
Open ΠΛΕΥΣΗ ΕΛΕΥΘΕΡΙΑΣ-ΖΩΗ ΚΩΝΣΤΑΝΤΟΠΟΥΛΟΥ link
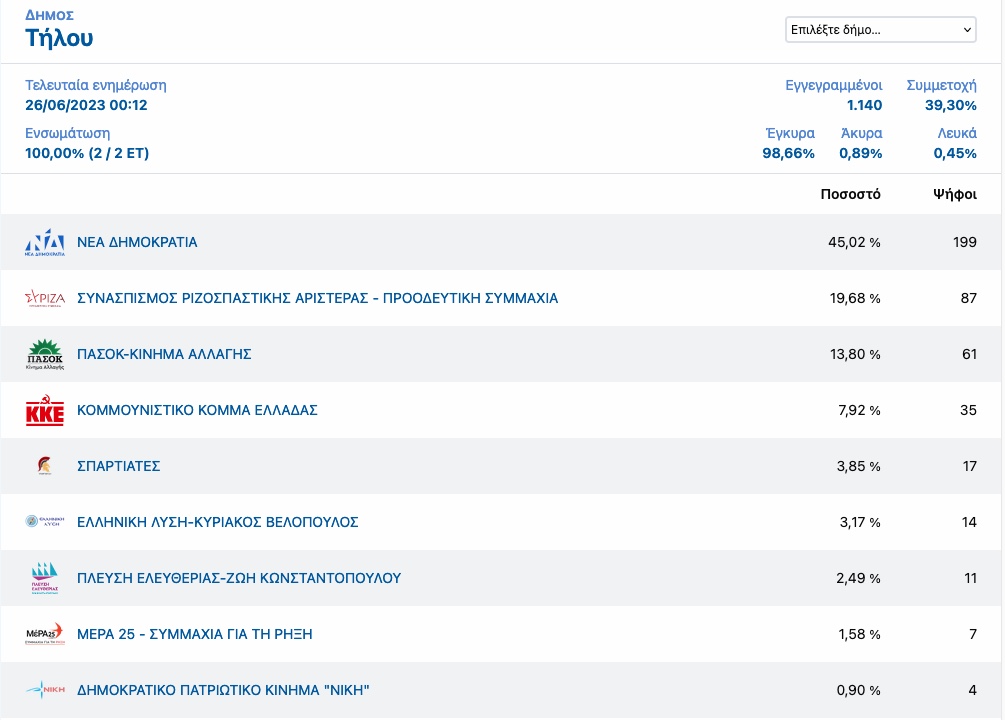click(x=239, y=578)
